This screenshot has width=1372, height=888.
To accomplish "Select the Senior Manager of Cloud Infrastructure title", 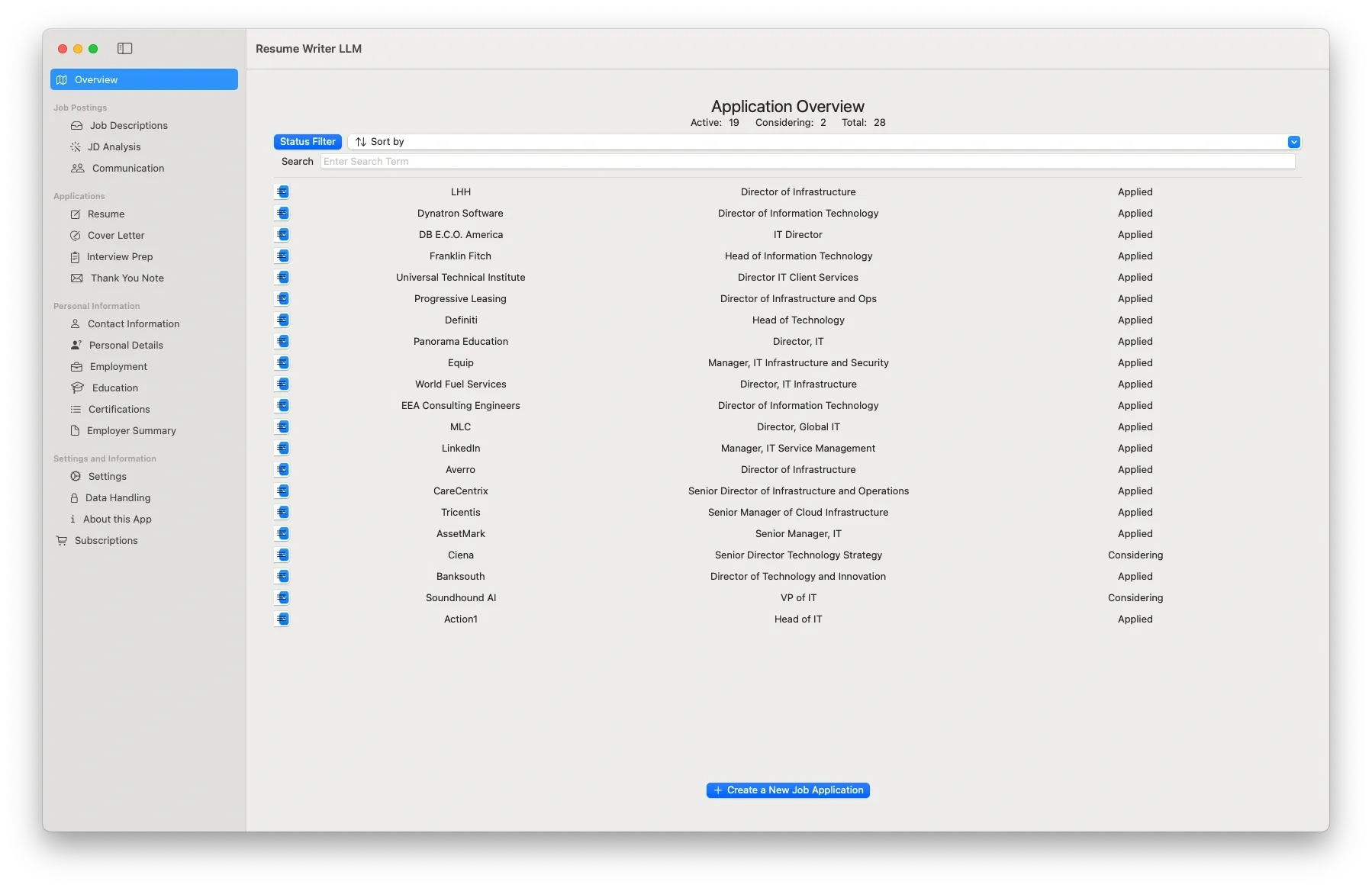I will pos(798,513).
